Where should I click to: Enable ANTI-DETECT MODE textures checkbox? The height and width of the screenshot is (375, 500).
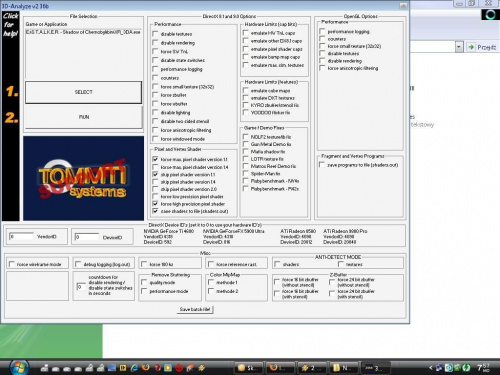pos(341,264)
